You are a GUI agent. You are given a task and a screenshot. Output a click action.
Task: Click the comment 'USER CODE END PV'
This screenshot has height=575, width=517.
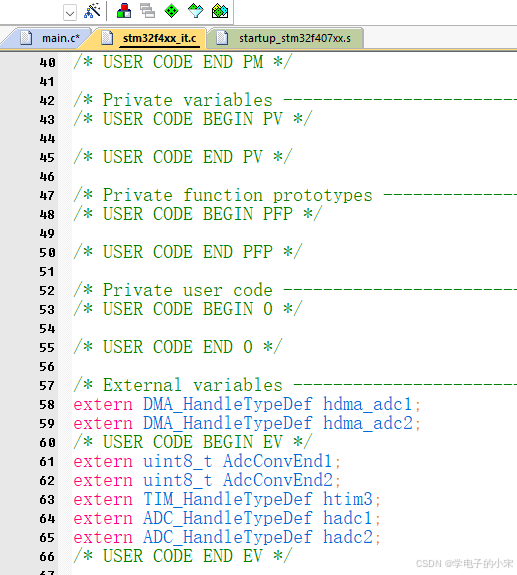coord(183,157)
